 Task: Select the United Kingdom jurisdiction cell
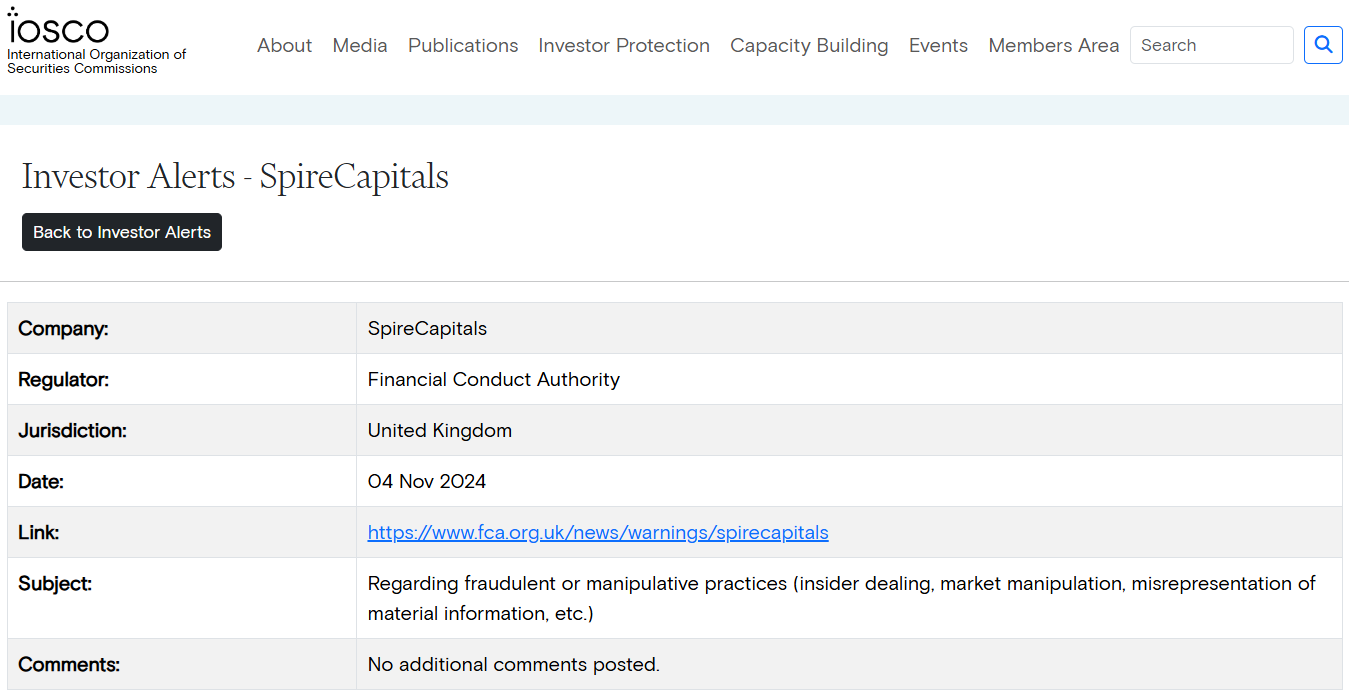tap(440, 431)
